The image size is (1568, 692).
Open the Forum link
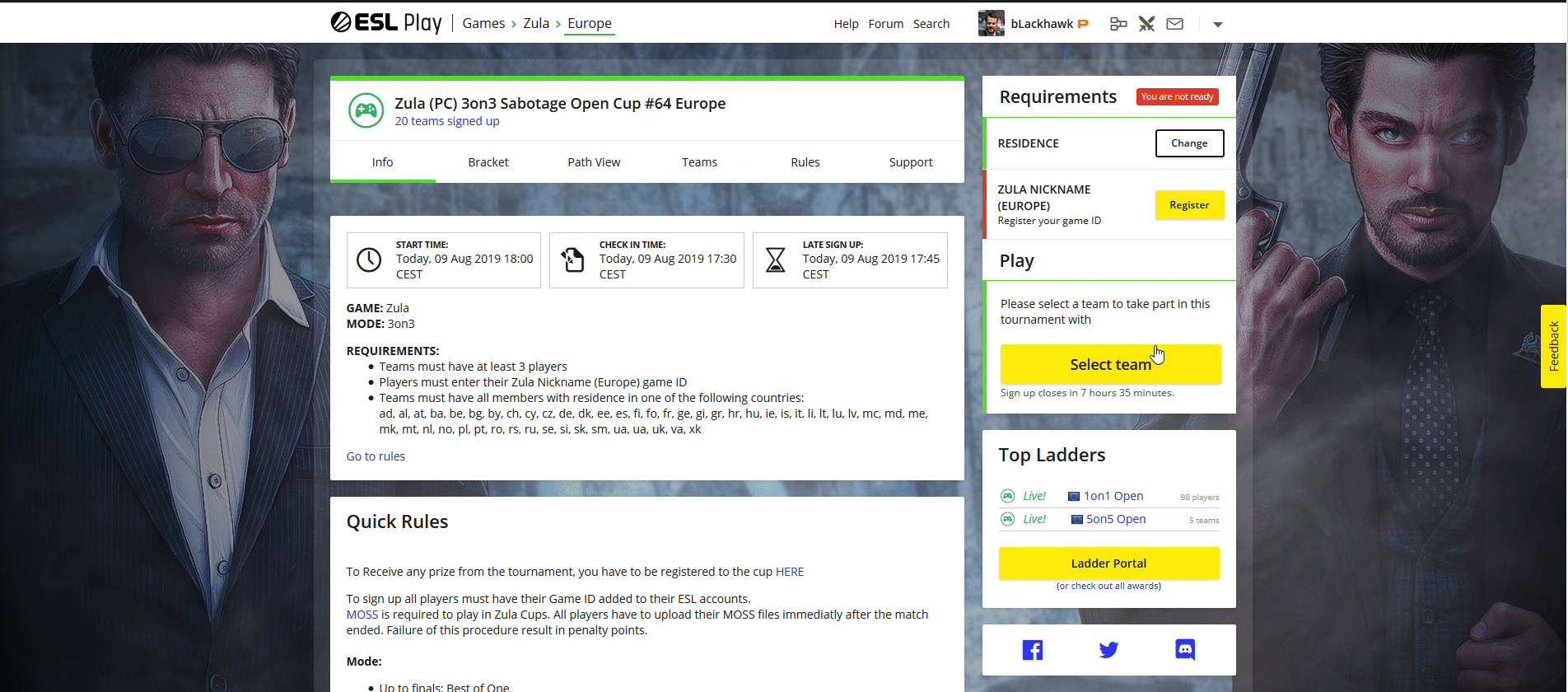[x=886, y=24]
